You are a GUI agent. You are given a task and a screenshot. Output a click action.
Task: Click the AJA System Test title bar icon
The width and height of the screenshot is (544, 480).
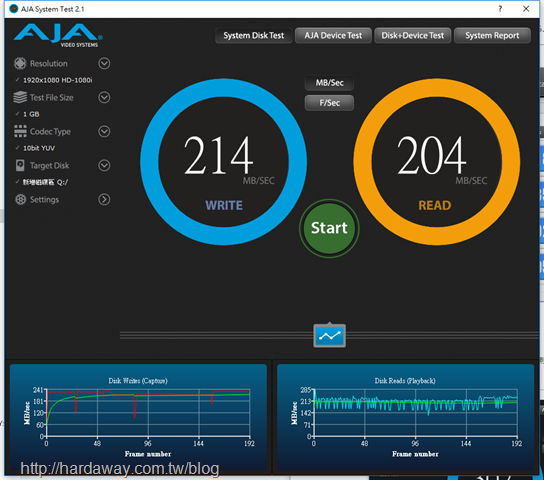coord(14,9)
